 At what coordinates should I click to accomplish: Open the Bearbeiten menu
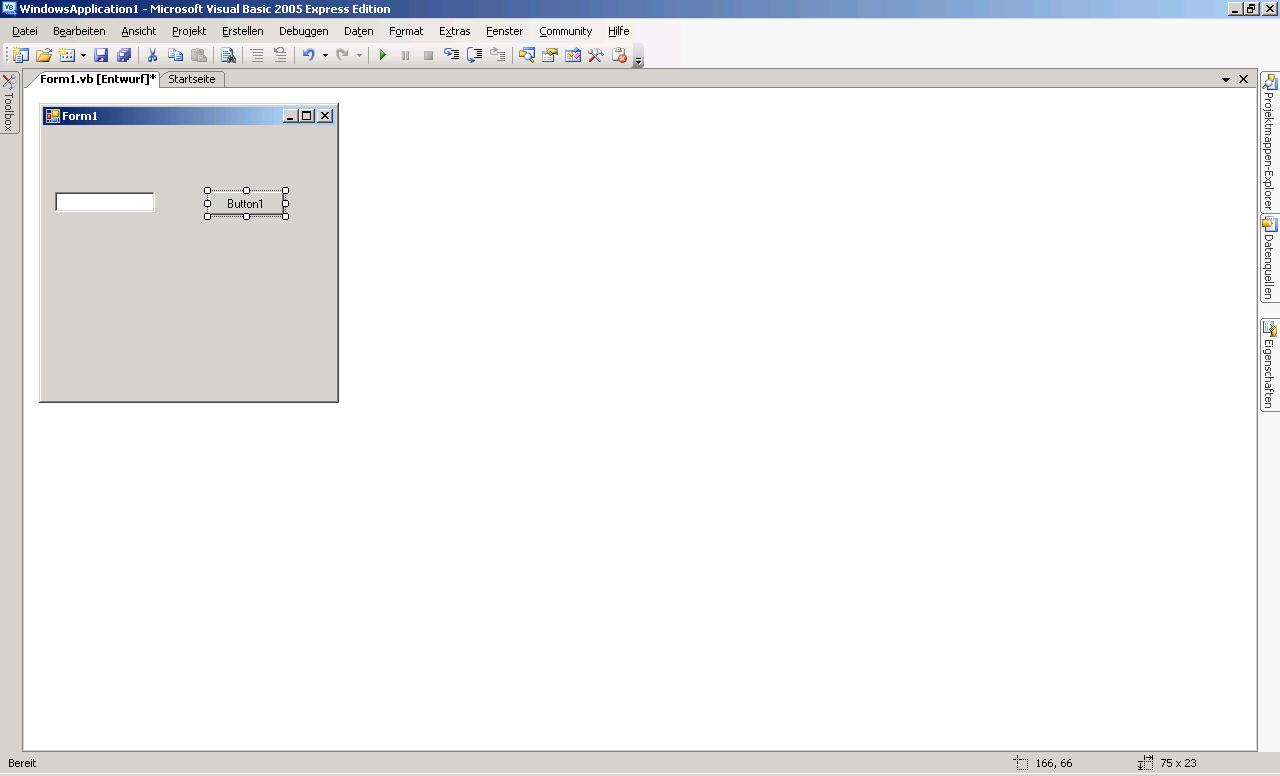pyautogui.click(x=79, y=31)
